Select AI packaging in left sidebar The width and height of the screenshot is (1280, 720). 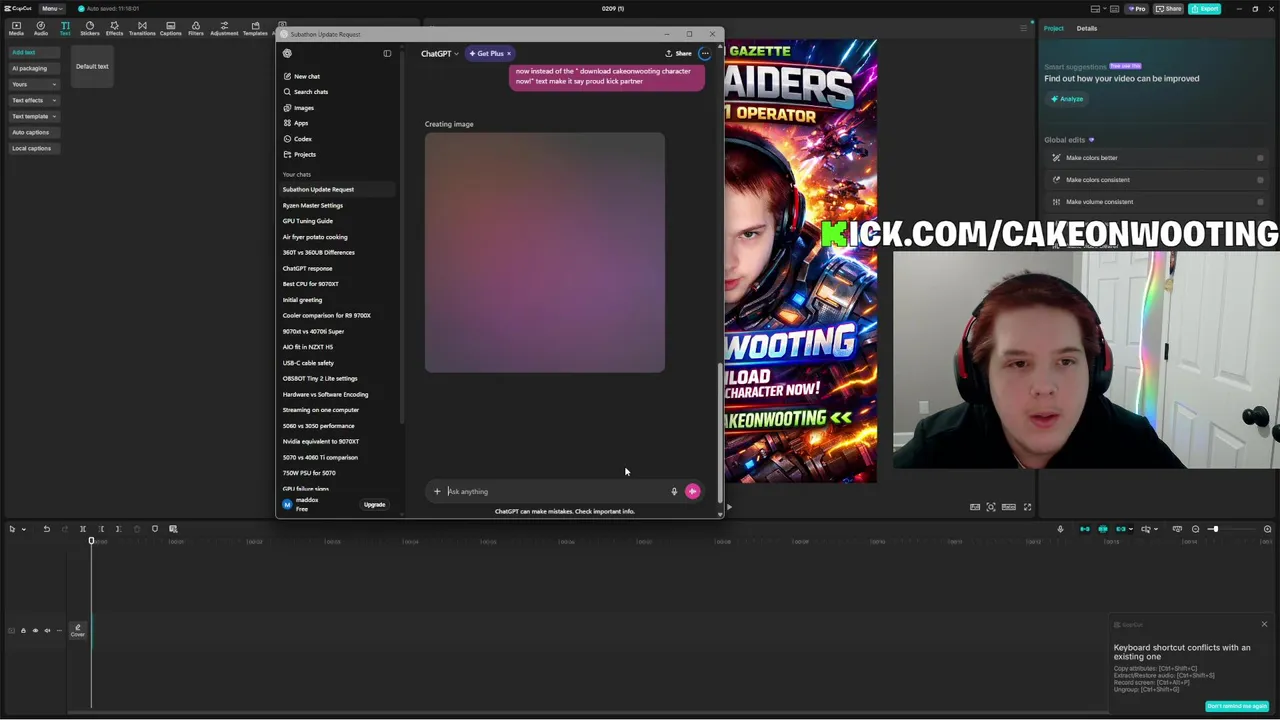(33, 68)
